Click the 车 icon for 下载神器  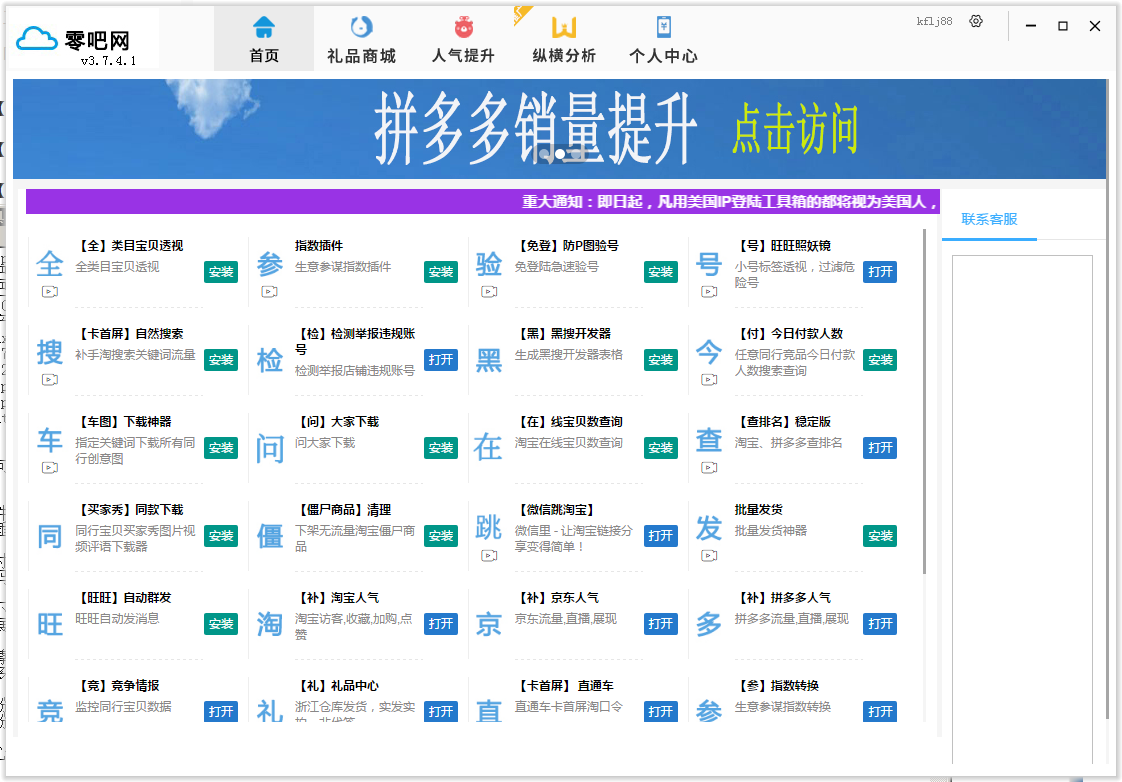49,440
